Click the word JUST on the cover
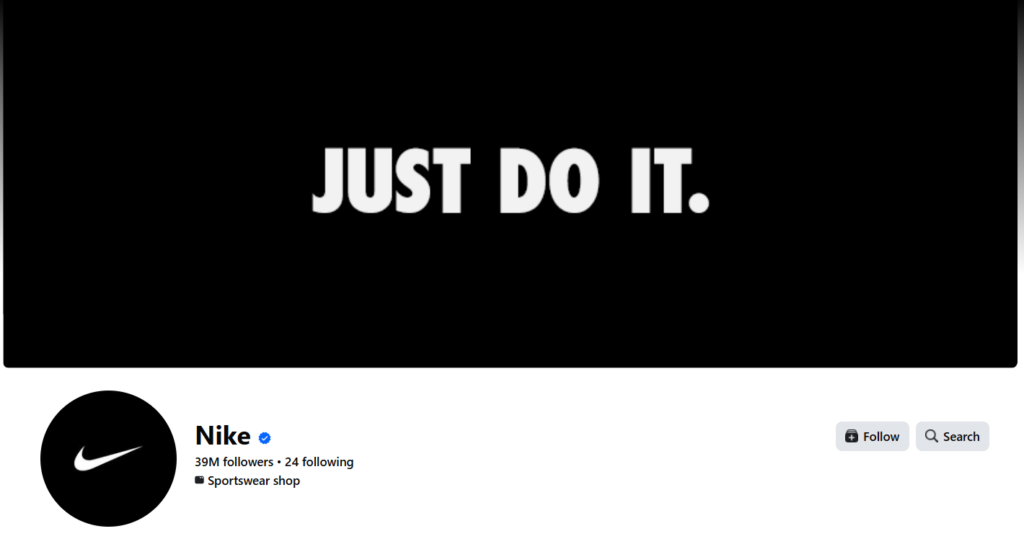The image size is (1024, 544). [391, 180]
